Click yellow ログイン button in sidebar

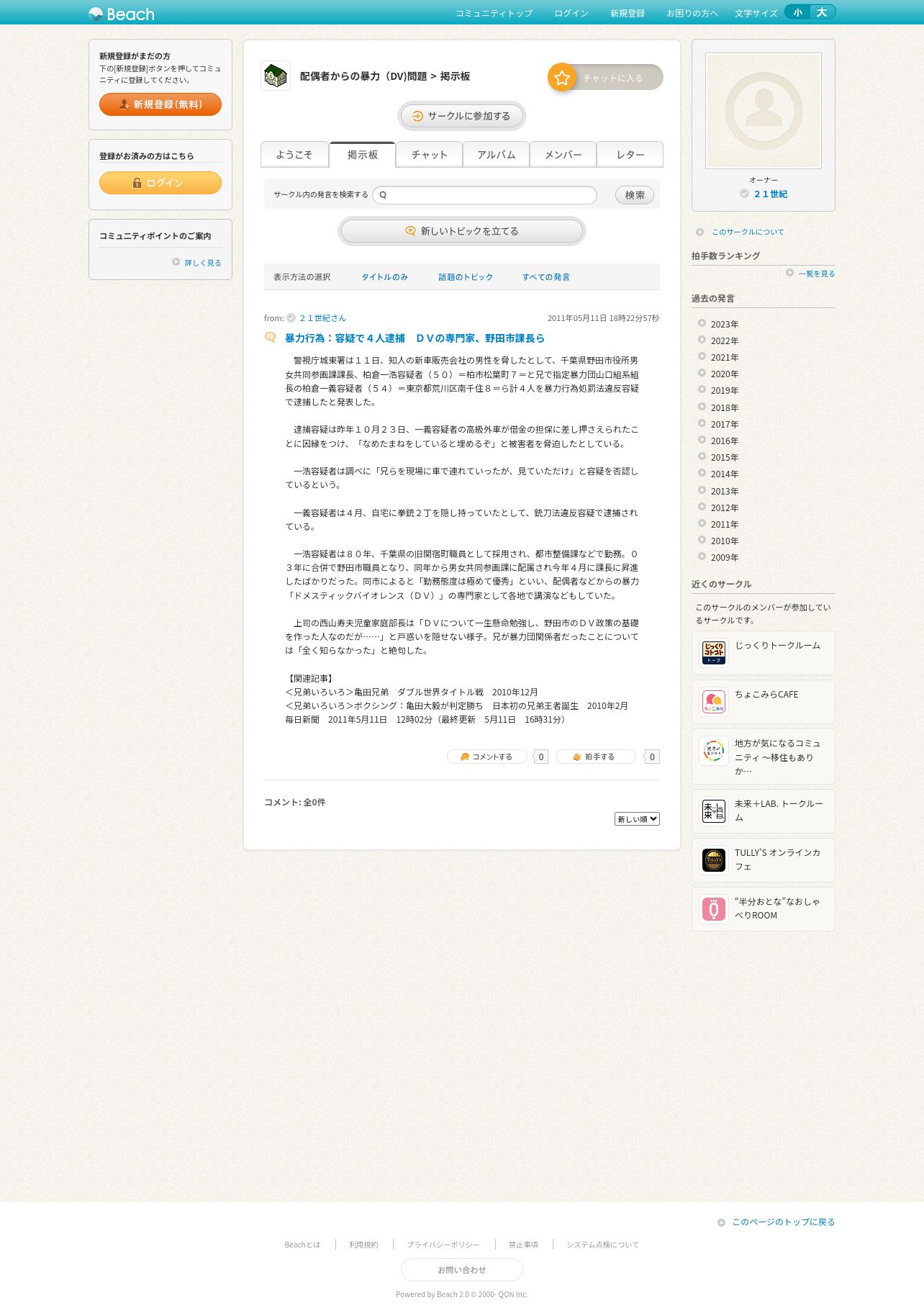point(160,183)
